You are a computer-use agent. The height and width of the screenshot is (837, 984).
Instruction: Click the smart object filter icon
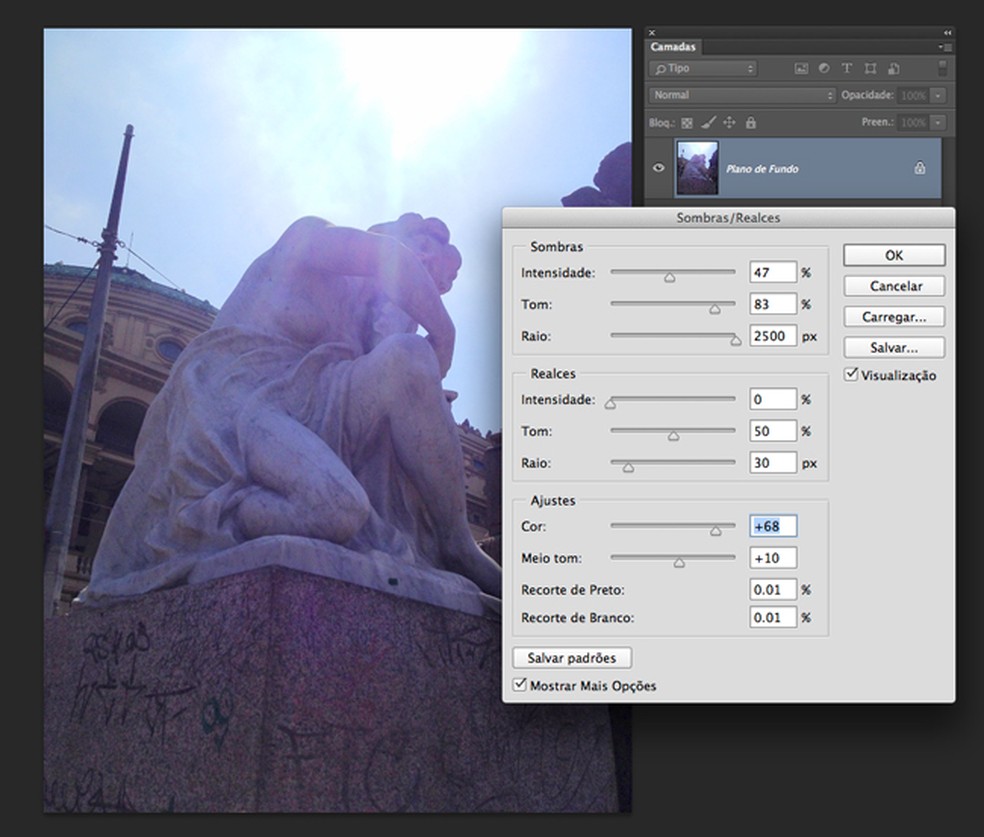893,69
